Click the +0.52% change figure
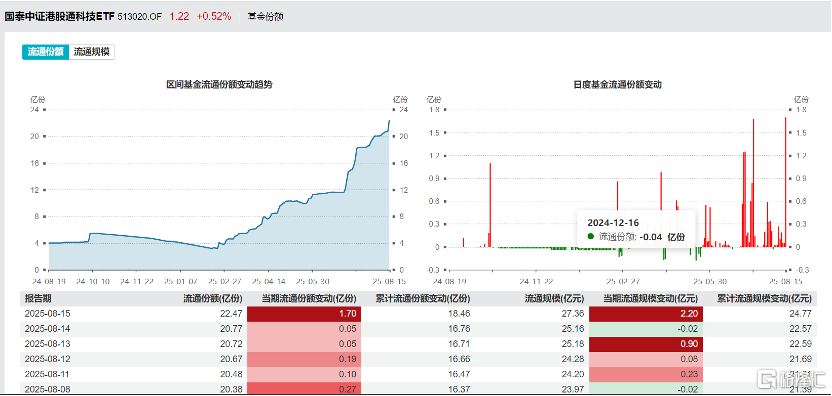 point(214,16)
